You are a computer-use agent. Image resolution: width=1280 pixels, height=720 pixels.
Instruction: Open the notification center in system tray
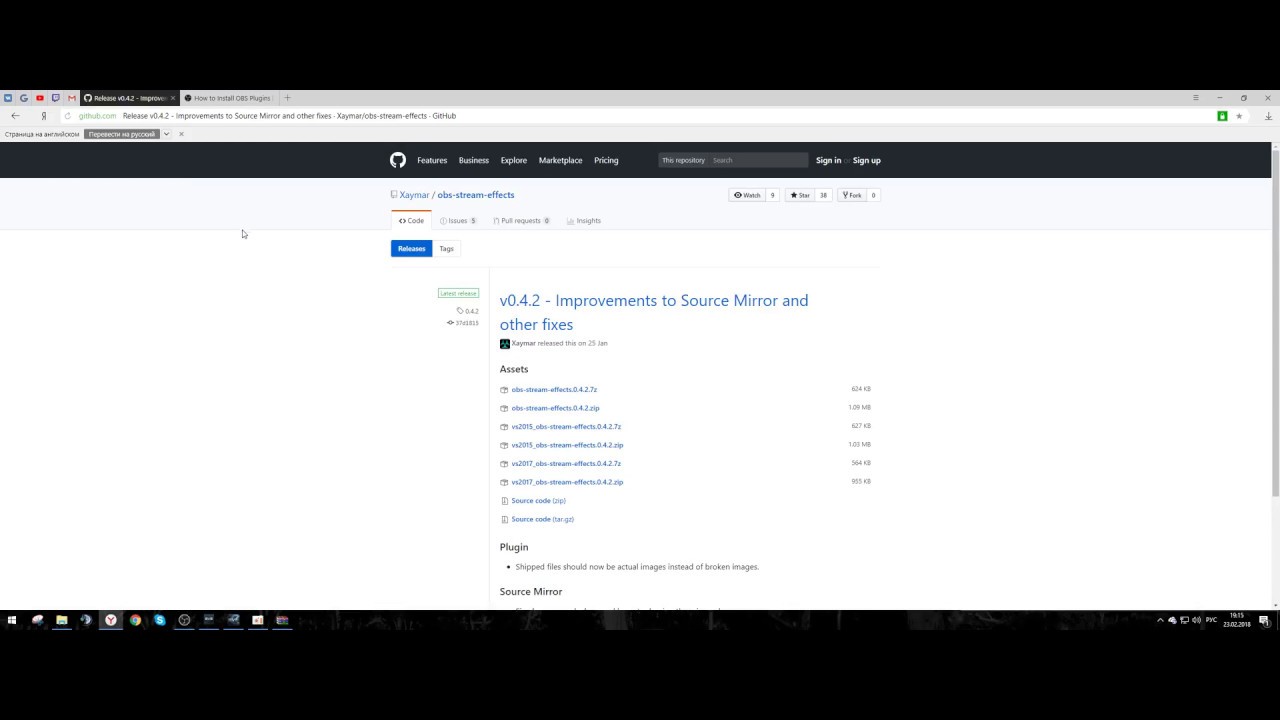coord(1265,621)
